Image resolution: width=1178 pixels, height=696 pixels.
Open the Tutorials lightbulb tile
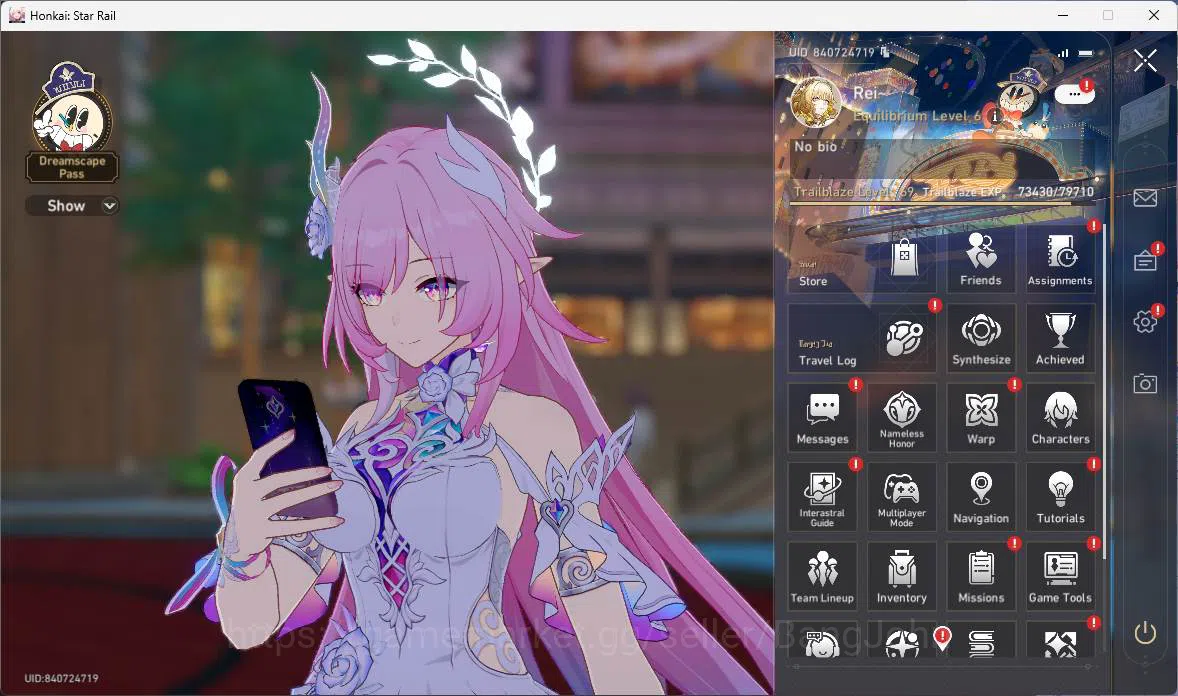tap(1060, 497)
